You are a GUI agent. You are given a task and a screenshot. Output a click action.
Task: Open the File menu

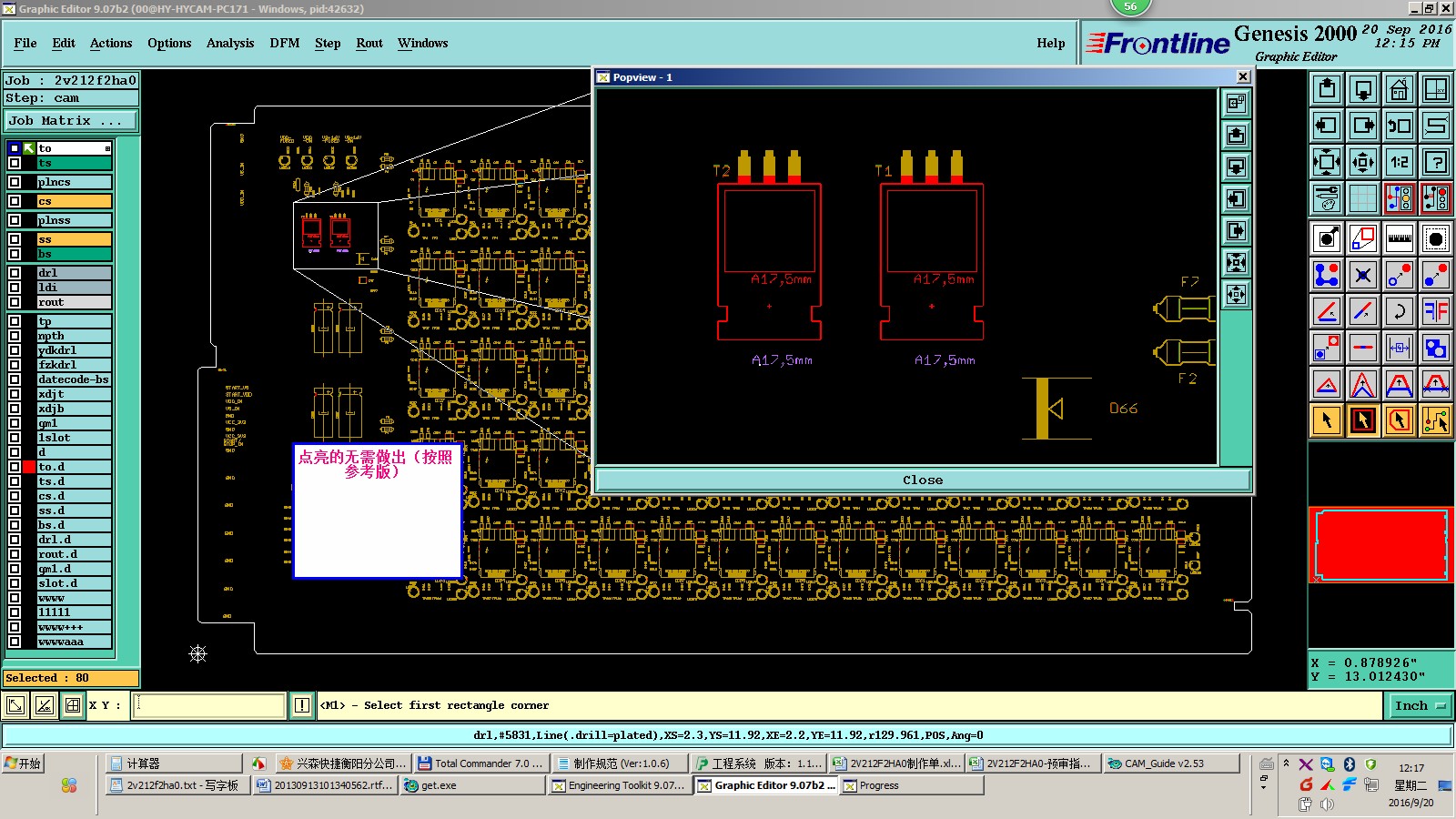(25, 43)
